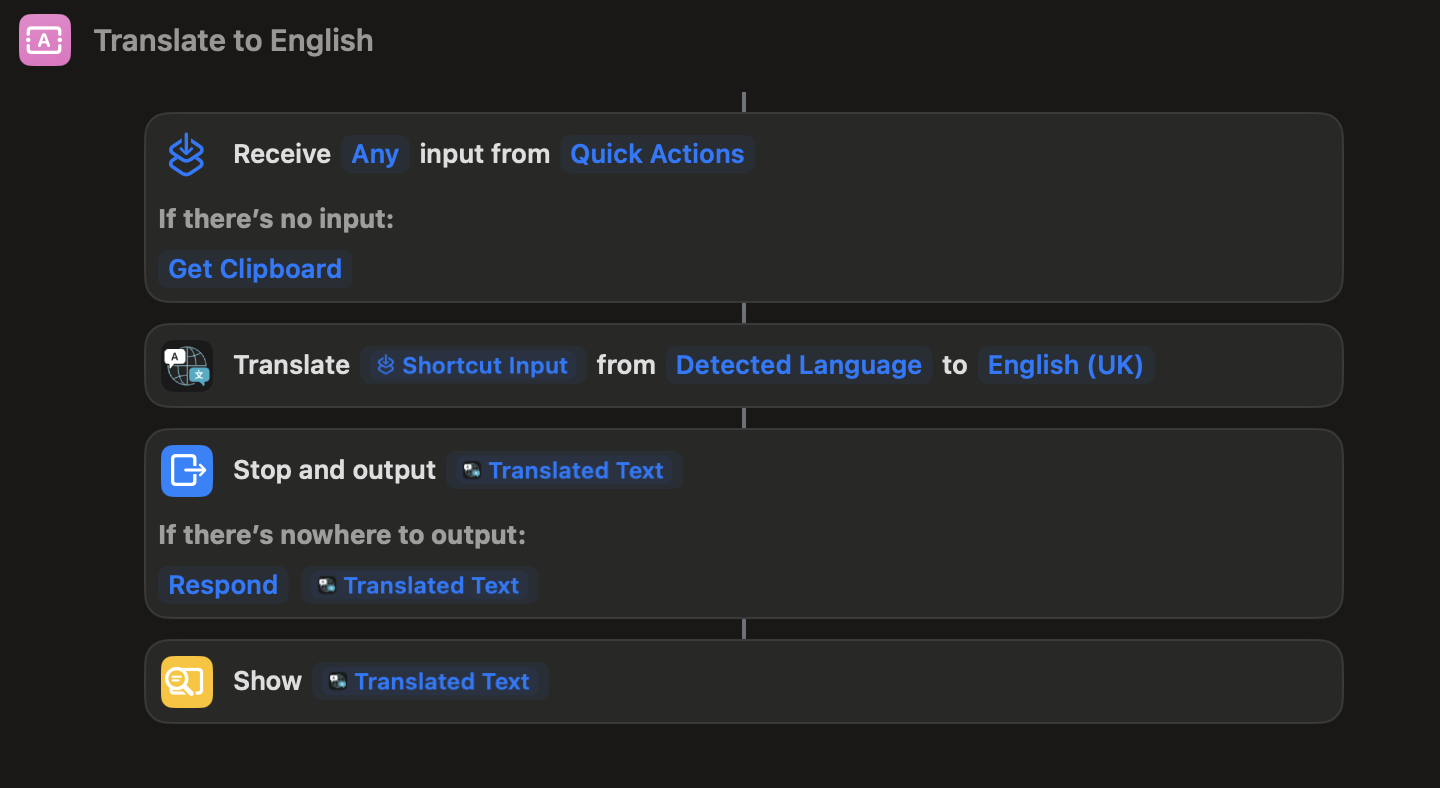The image size is (1440, 788).
Task: Click the "If there's no input:" label
Action: (x=276, y=219)
